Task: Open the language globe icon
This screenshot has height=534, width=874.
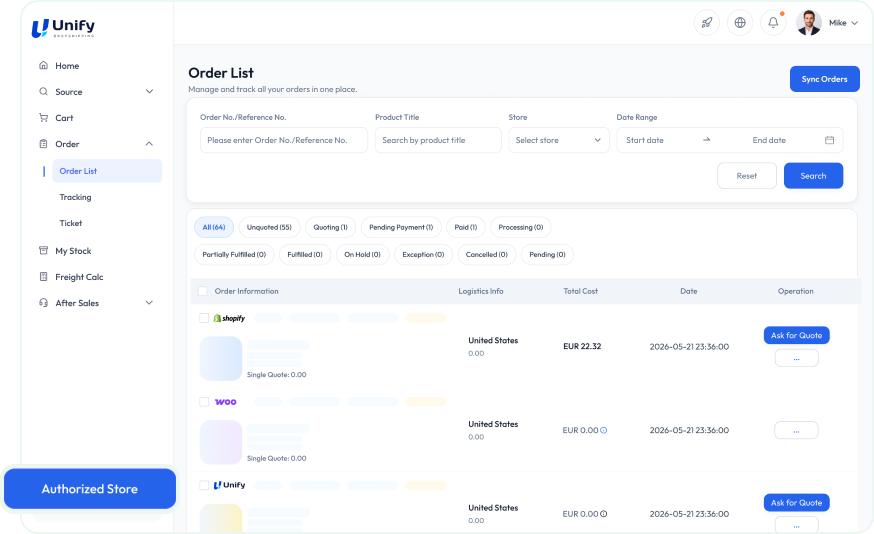Action: point(740,23)
